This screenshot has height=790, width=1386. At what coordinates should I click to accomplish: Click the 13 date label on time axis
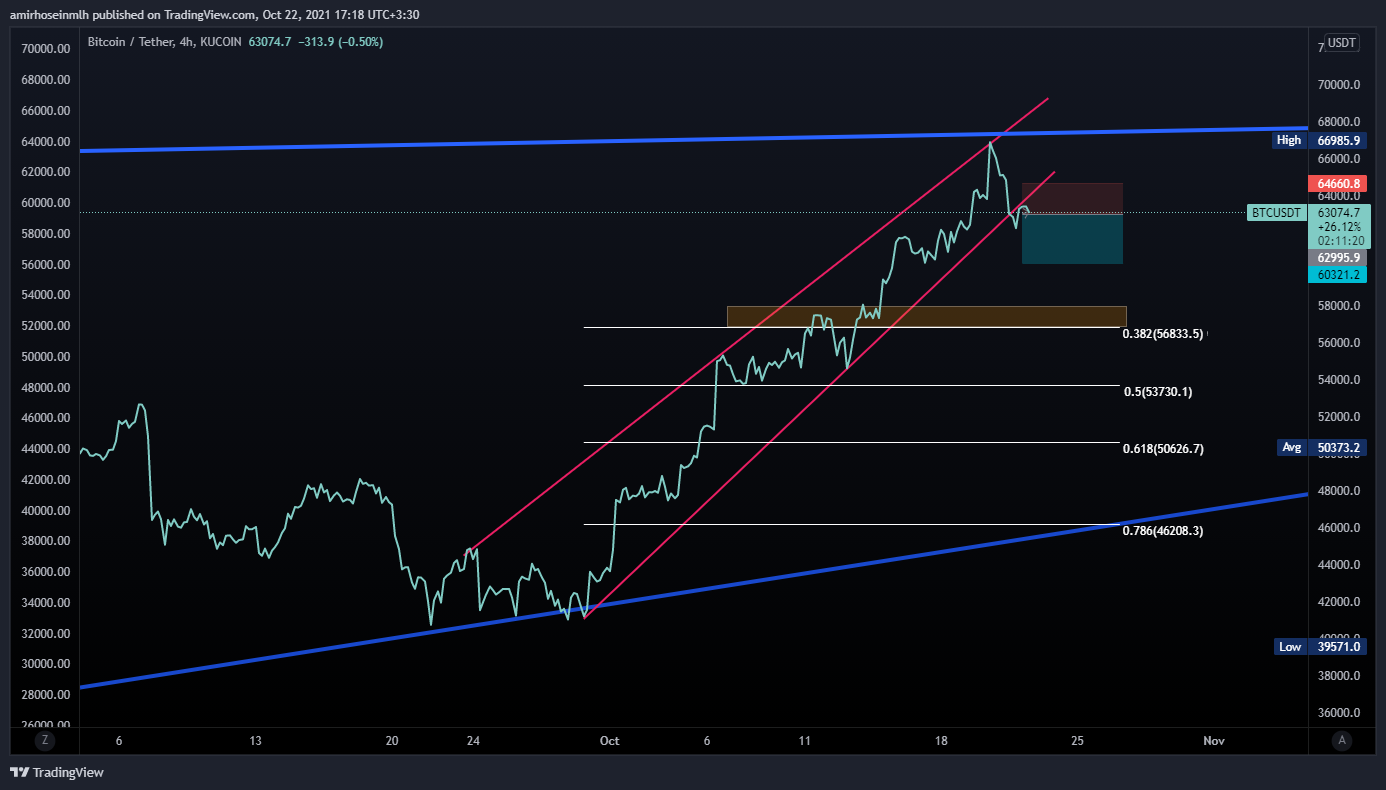tap(256, 741)
